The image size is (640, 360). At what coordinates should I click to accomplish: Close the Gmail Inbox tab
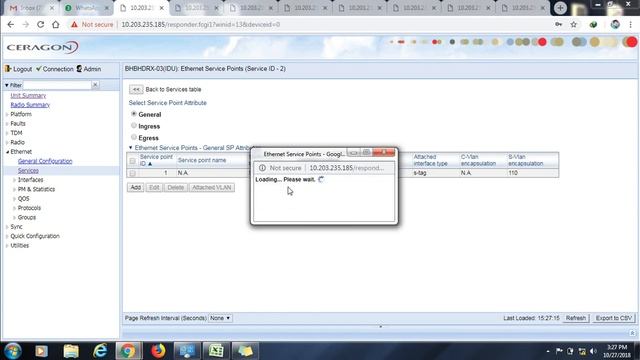(x=52, y=8)
